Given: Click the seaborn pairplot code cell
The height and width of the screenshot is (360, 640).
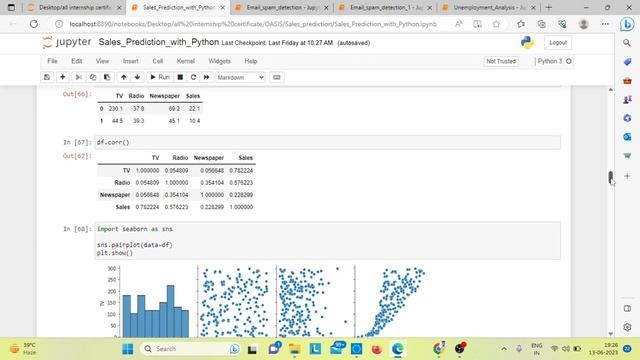Looking at the screenshot, I should pos(328,241).
